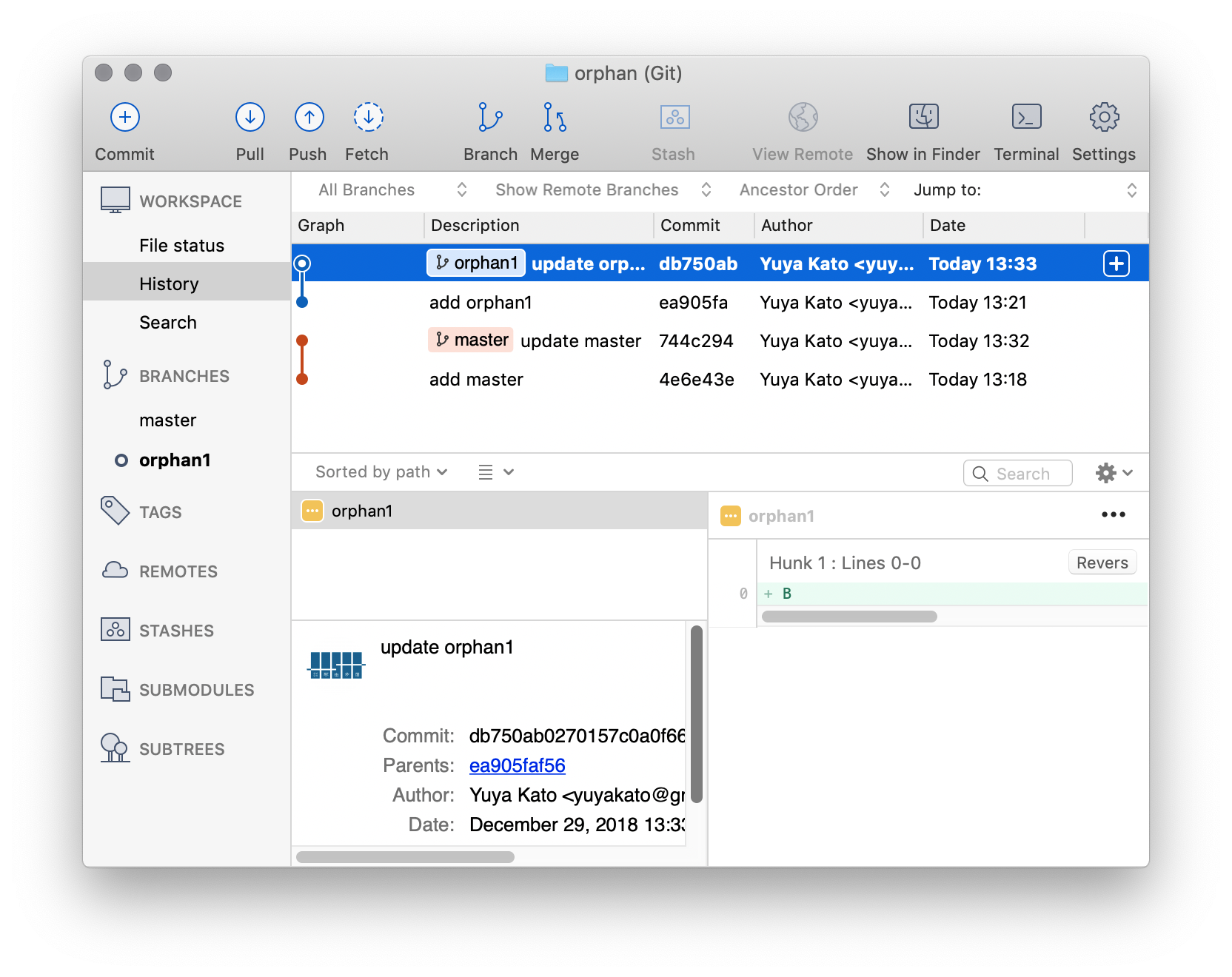Create a new branch with Branch icon
This screenshot has height=977, width=1232.
coord(490,117)
